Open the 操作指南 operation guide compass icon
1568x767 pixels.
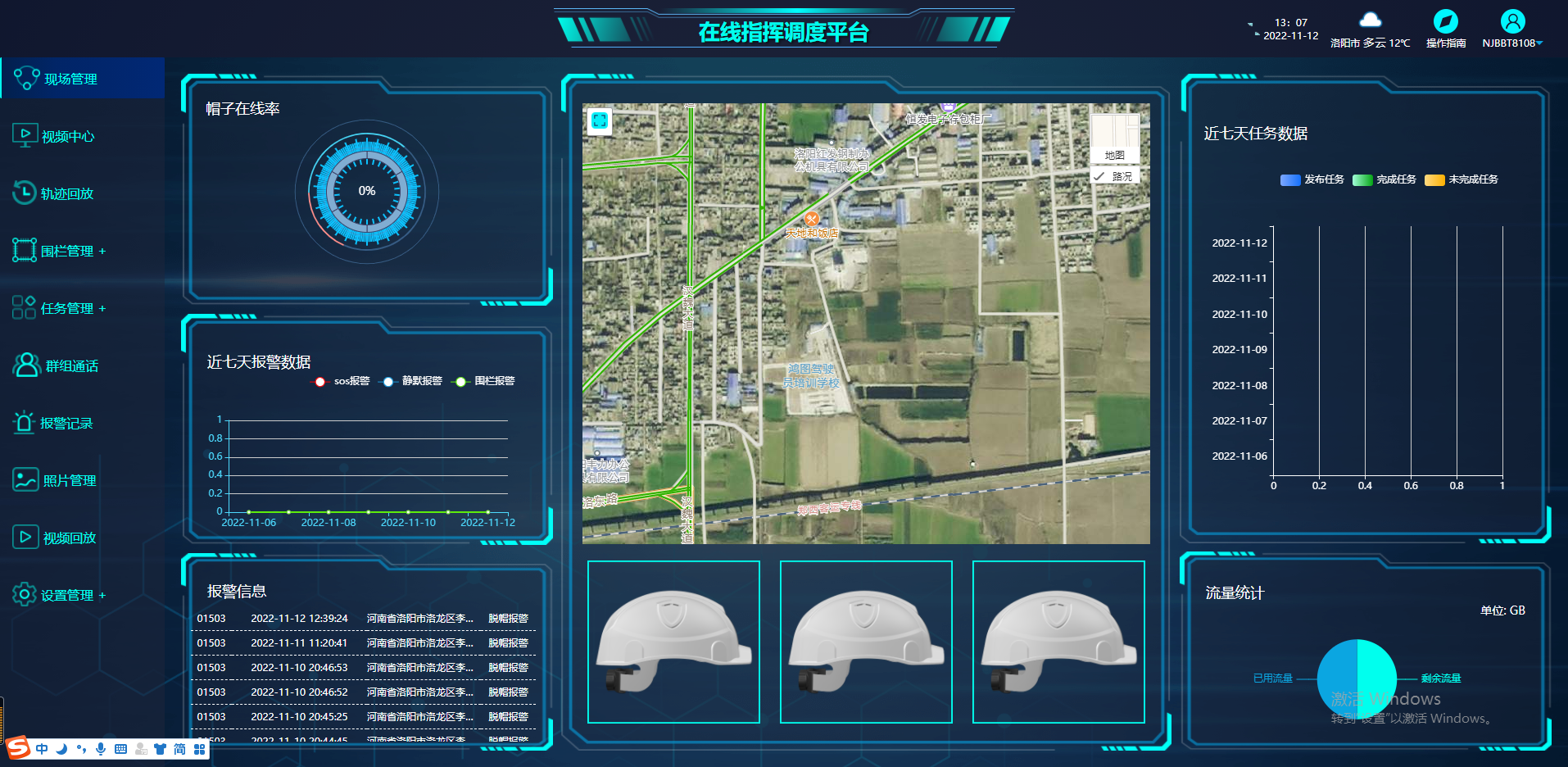pos(1445,21)
